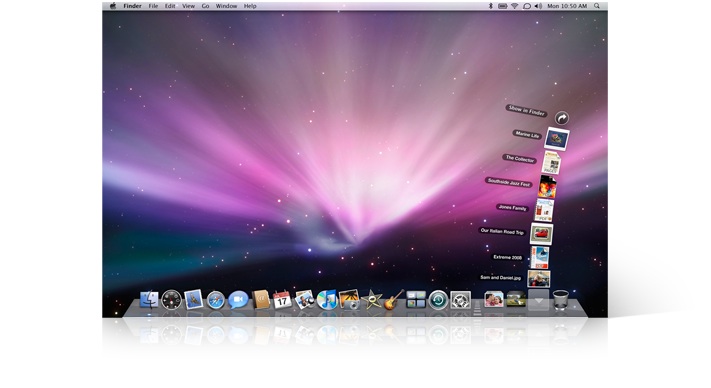This screenshot has height=388, width=711.
Task: Open the Trash in the Dock
Action: coord(561,300)
